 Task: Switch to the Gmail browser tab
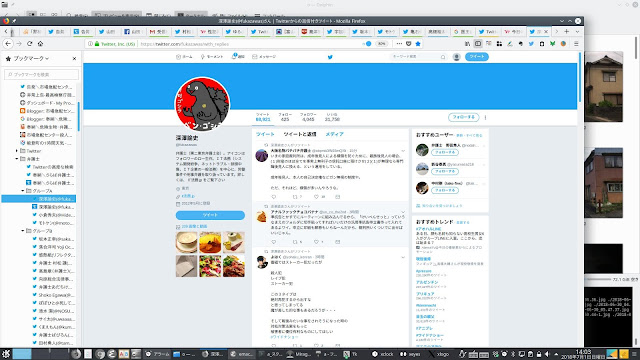coord(158,31)
